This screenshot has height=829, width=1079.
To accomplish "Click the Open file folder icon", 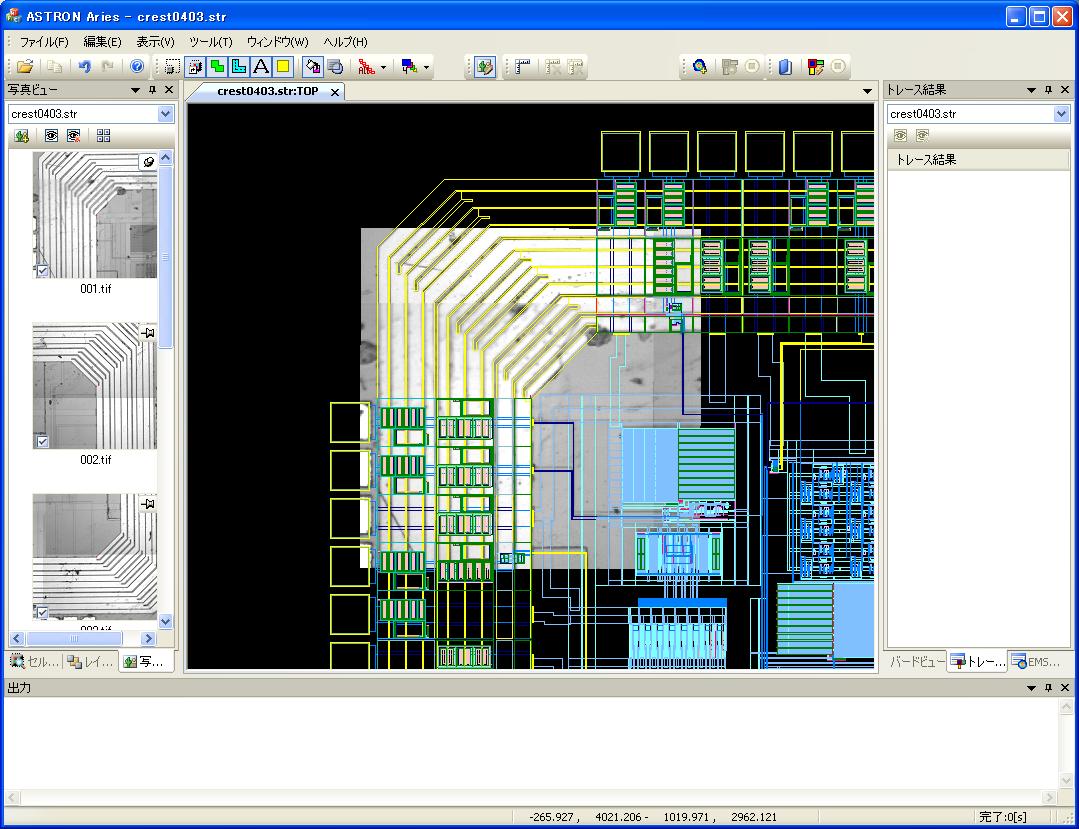I will click(25, 67).
